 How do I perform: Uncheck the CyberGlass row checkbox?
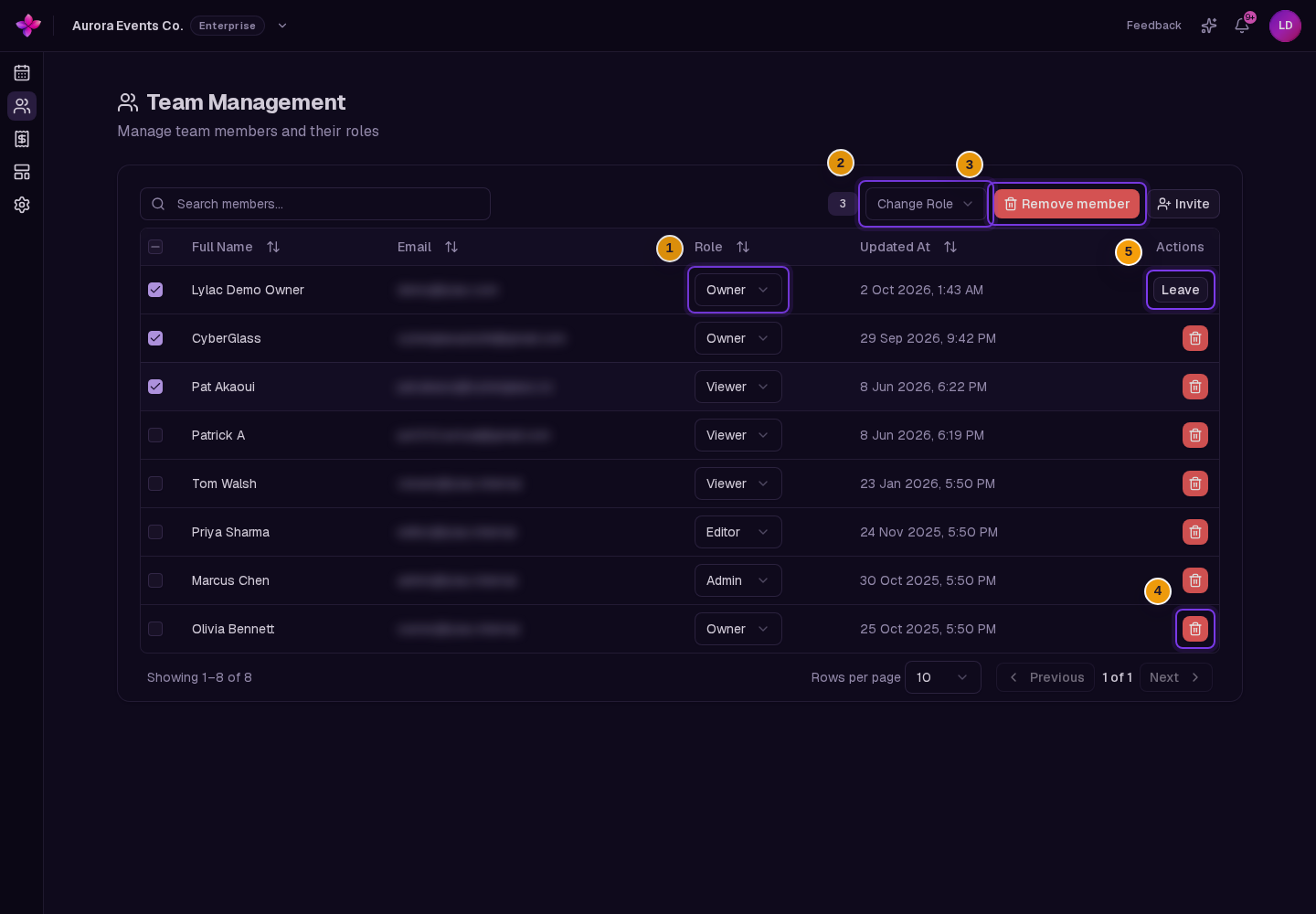[155, 338]
